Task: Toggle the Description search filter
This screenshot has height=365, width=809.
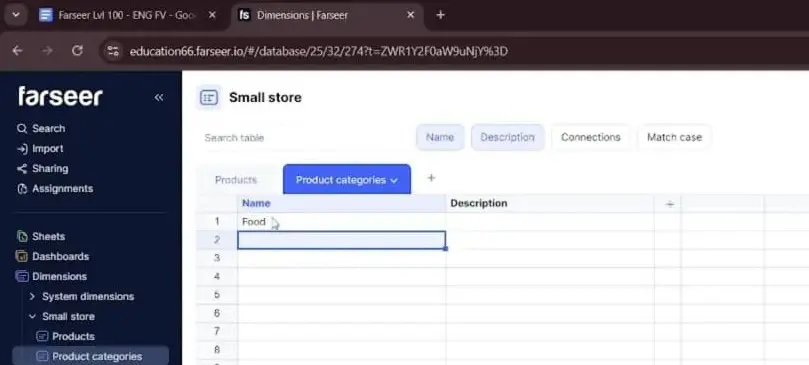Action: tap(507, 137)
